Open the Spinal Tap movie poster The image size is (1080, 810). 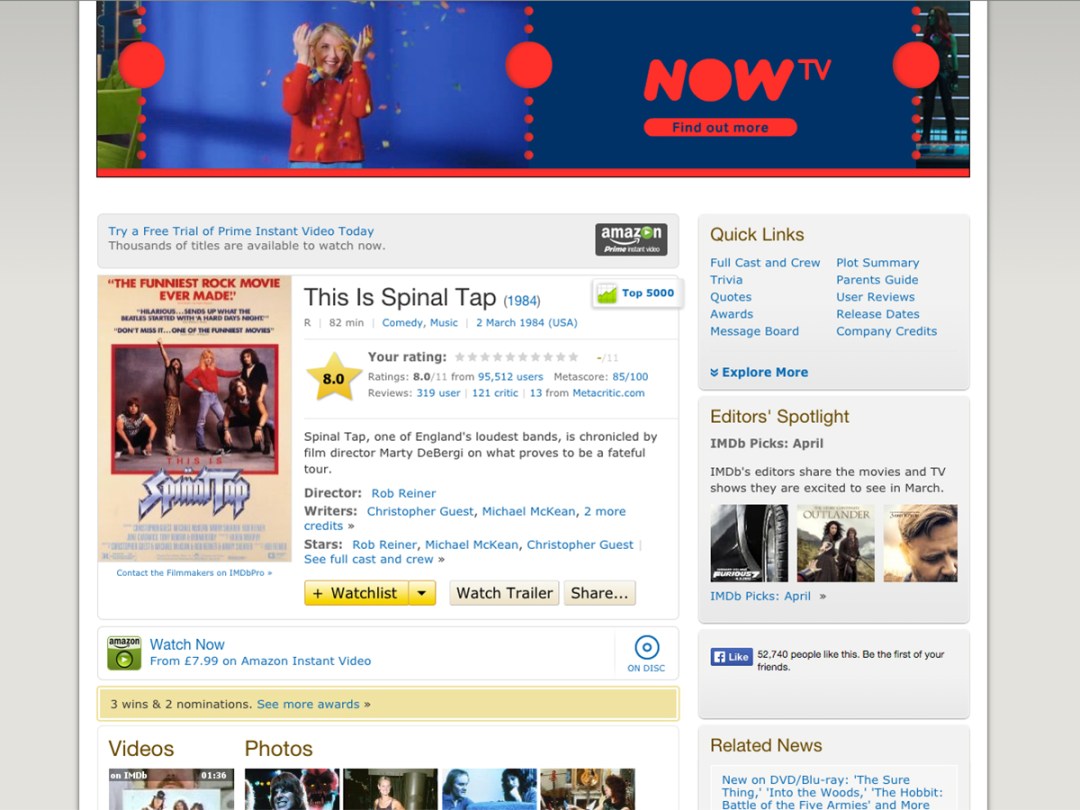pyautogui.click(x=195, y=419)
